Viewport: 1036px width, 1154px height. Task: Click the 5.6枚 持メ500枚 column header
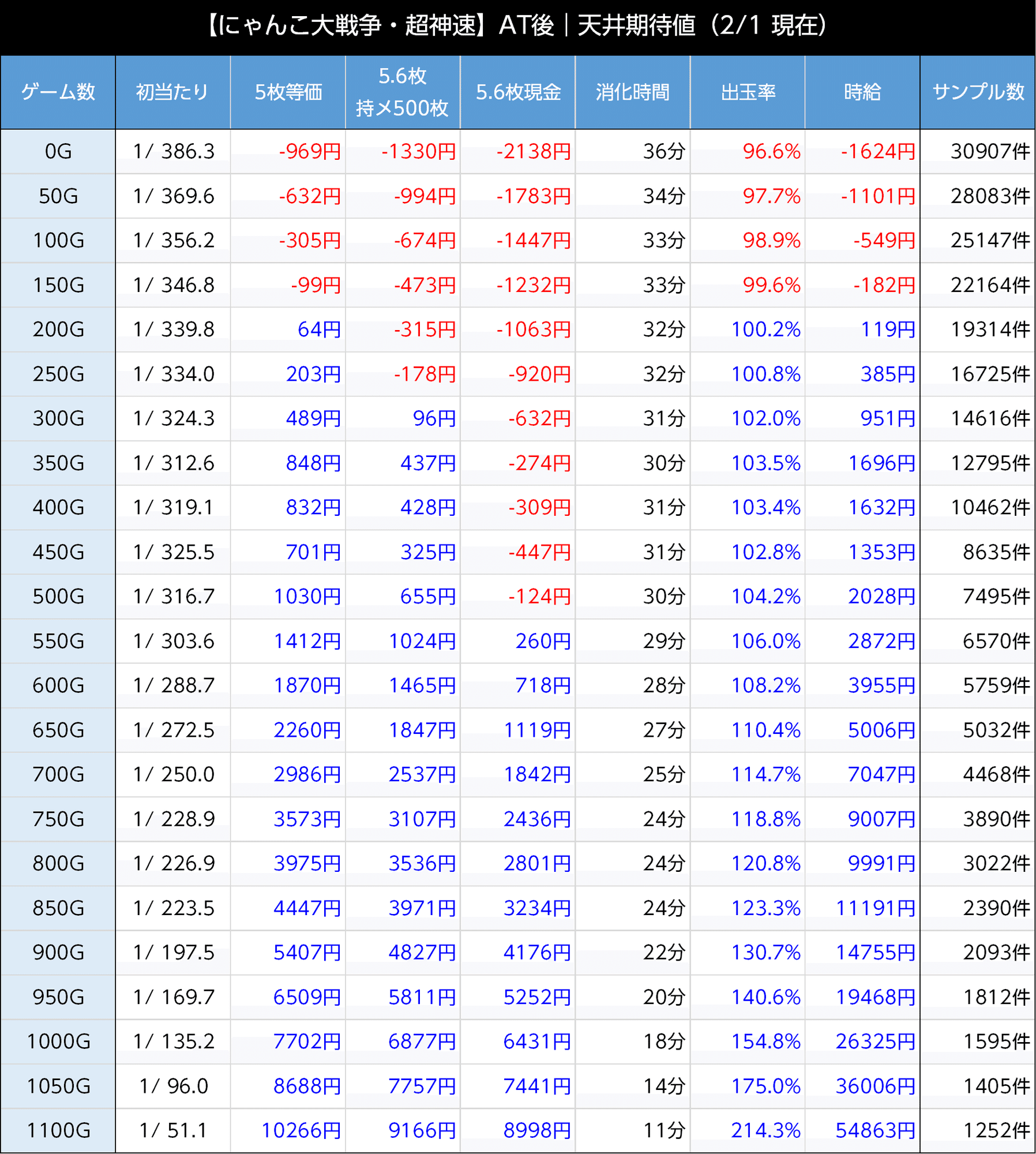402,92
